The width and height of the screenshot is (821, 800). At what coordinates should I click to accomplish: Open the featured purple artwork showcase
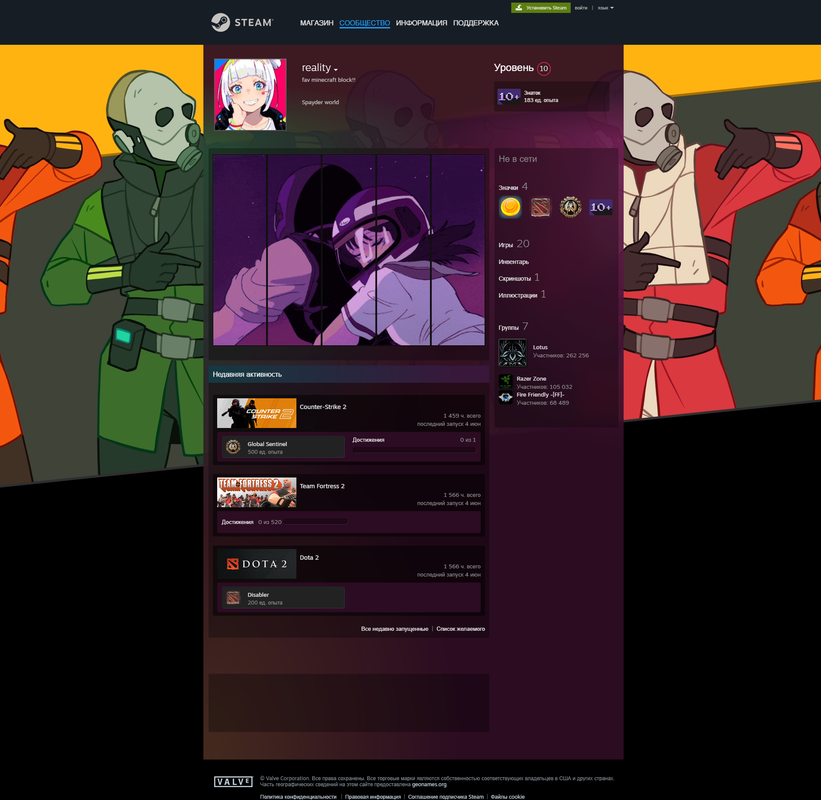pyautogui.click(x=349, y=250)
